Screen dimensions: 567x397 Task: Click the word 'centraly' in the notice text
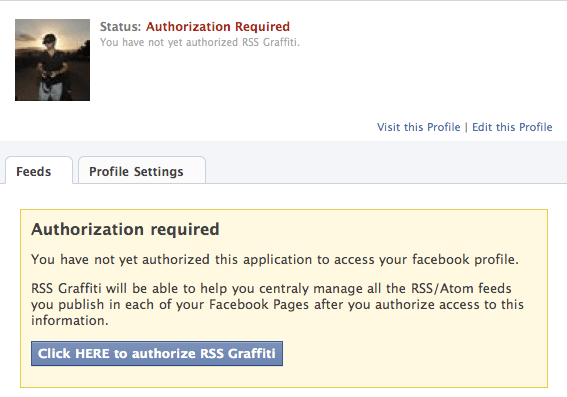[x=284, y=289]
